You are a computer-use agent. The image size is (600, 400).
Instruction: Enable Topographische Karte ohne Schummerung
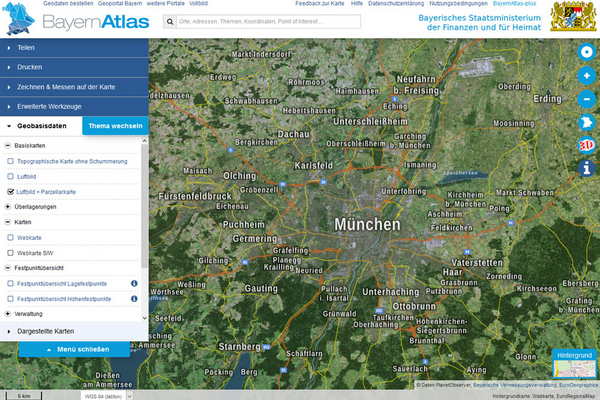pos(10,161)
